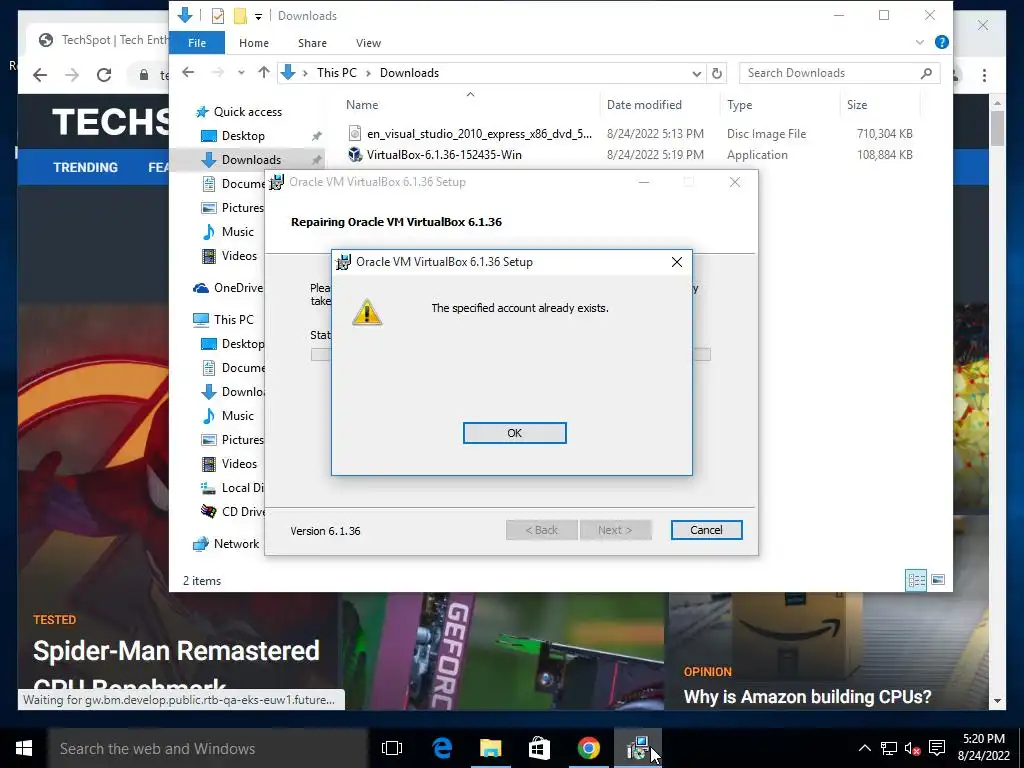
Task: Open Customize Quick Access Toolbar dropdown
Action: pos(258,16)
